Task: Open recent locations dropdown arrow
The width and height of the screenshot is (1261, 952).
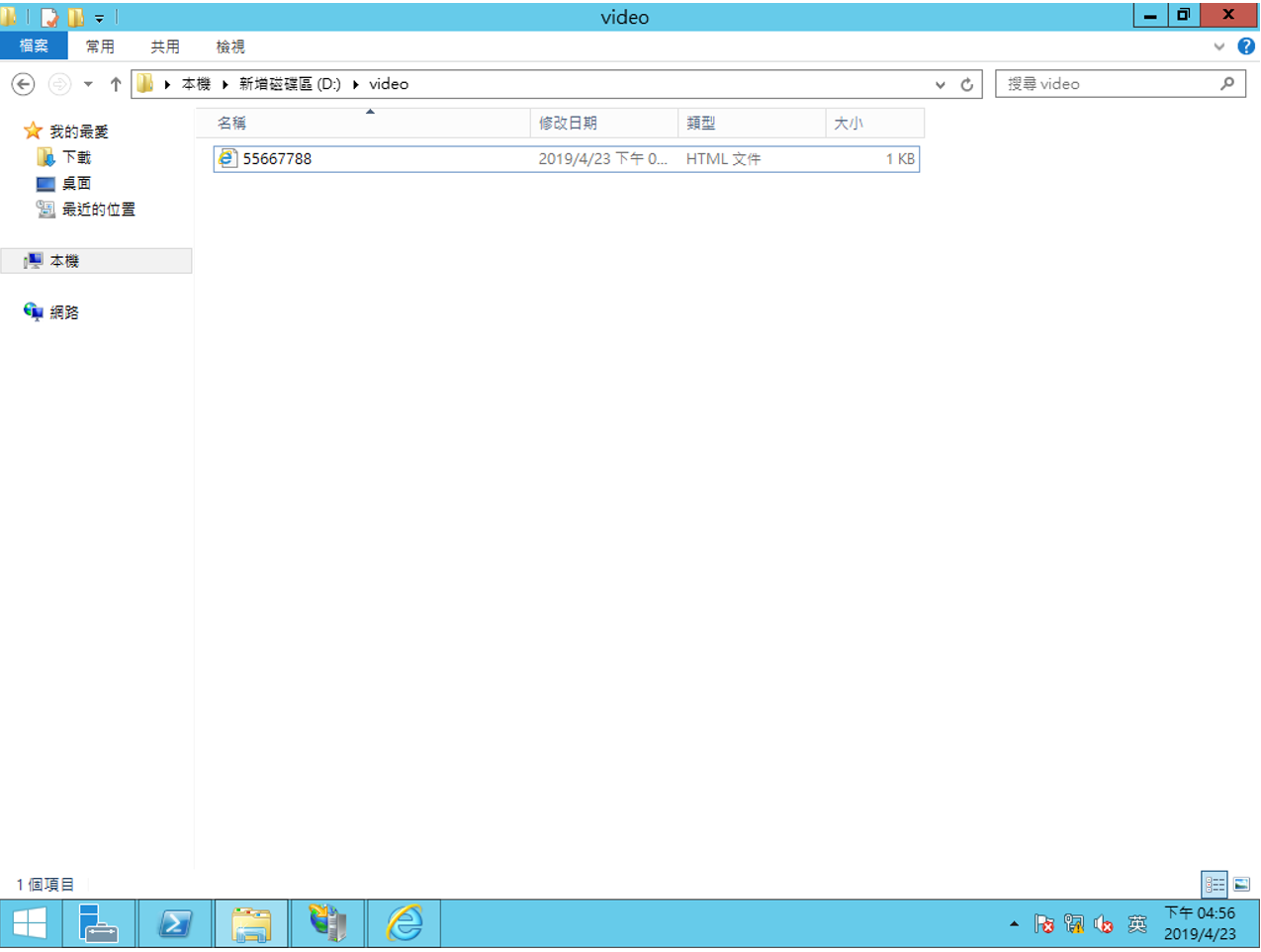Action: 88,84
